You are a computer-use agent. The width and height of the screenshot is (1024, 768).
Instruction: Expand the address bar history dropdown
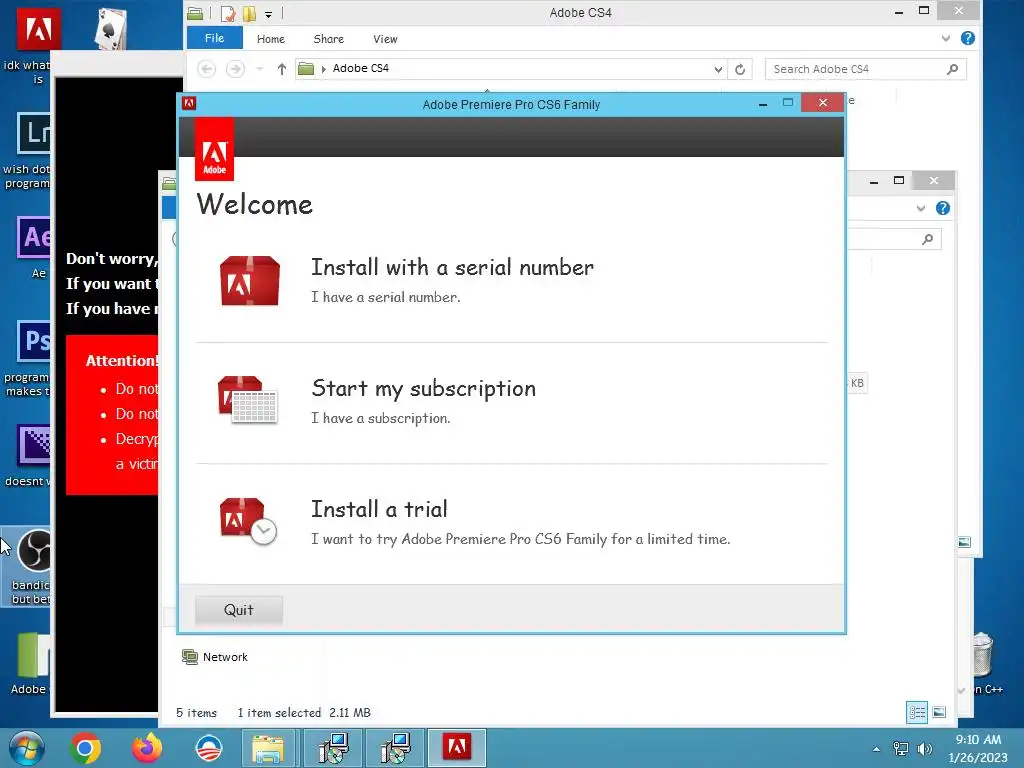pos(718,69)
